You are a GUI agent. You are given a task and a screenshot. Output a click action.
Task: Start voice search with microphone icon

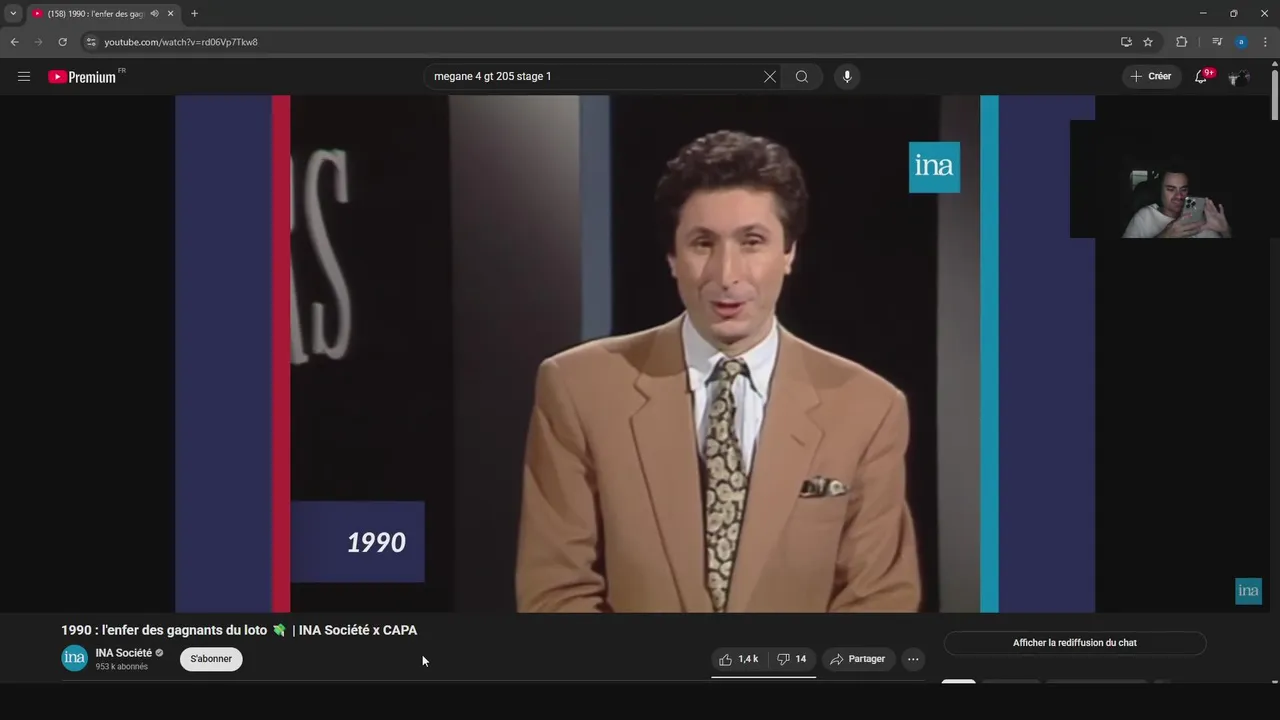coord(847,76)
